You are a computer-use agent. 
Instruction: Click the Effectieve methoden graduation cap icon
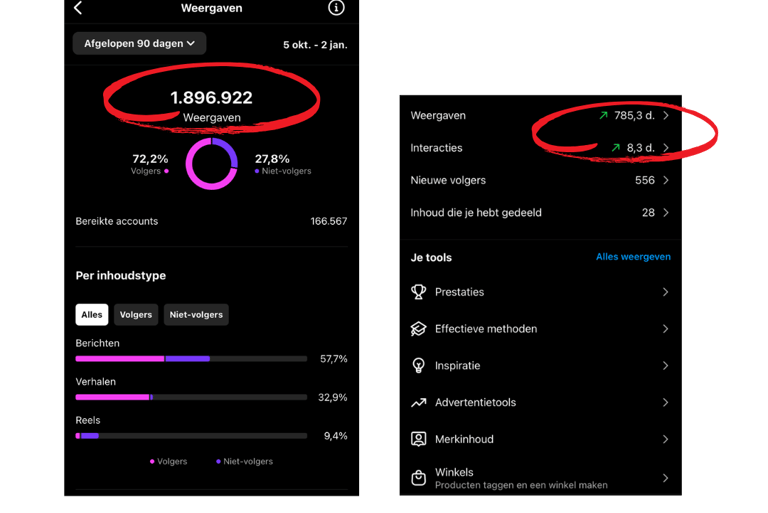[419, 329]
